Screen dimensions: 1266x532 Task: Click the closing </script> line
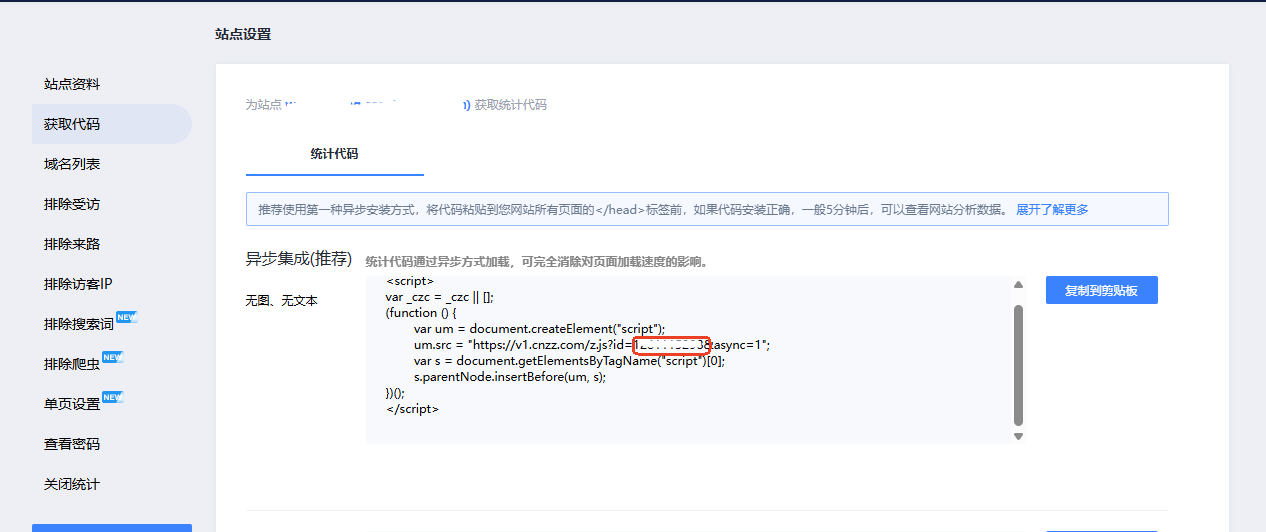coord(412,409)
